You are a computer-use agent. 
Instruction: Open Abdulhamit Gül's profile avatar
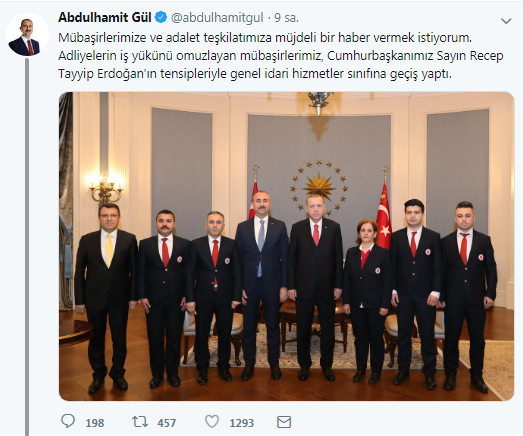coord(27,34)
